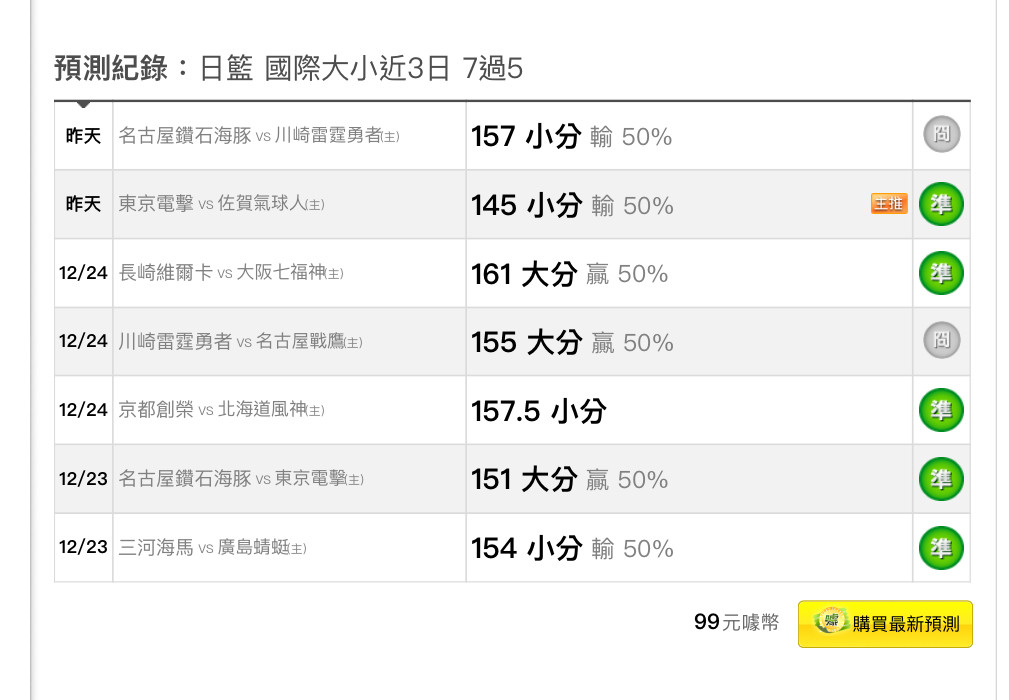Click green 準 badge on 東京電擊 vs 佐賀氣球人 row
This screenshot has width=1009, height=700.
[x=941, y=204]
